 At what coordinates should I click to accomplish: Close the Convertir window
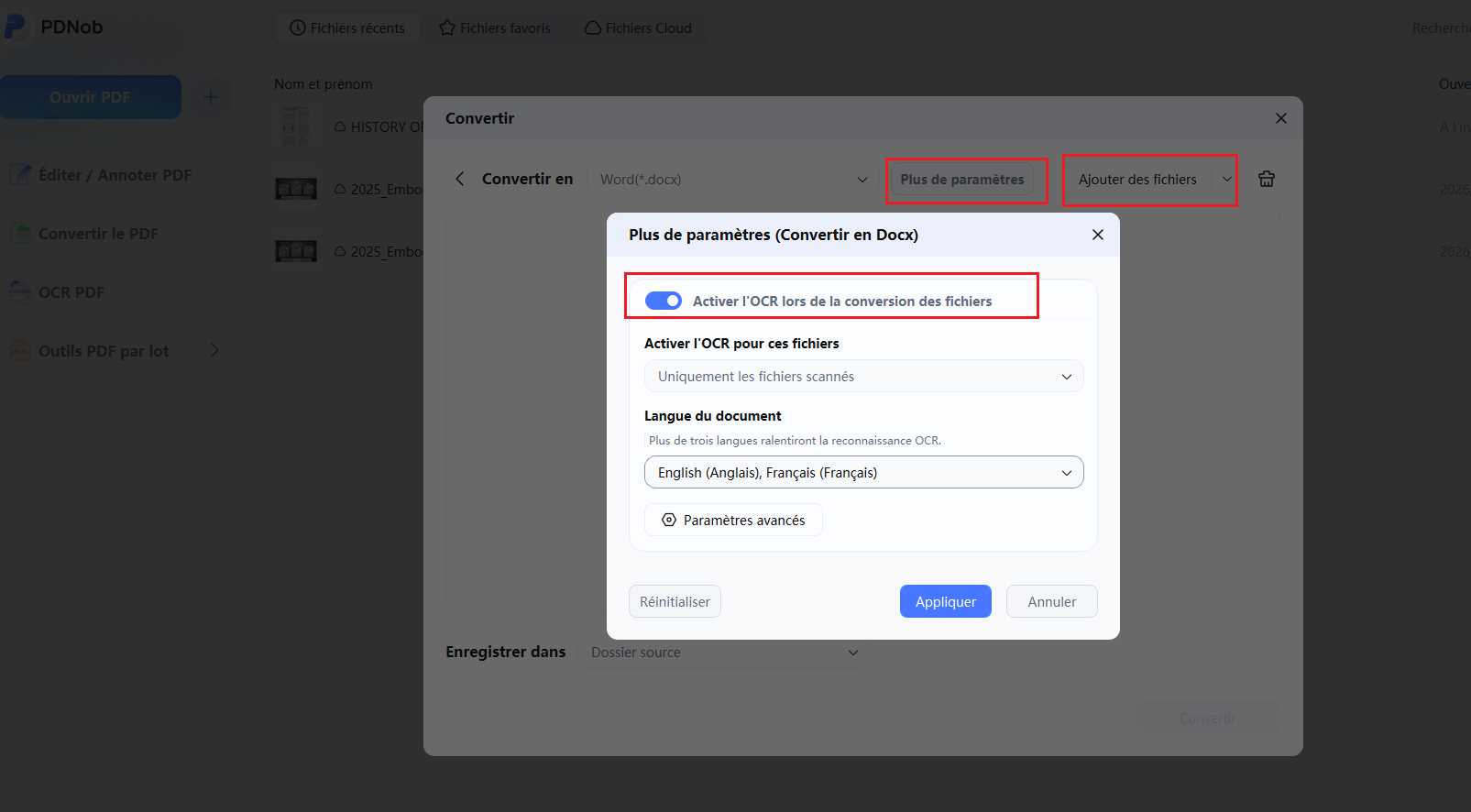pyautogui.click(x=1280, y=118)
